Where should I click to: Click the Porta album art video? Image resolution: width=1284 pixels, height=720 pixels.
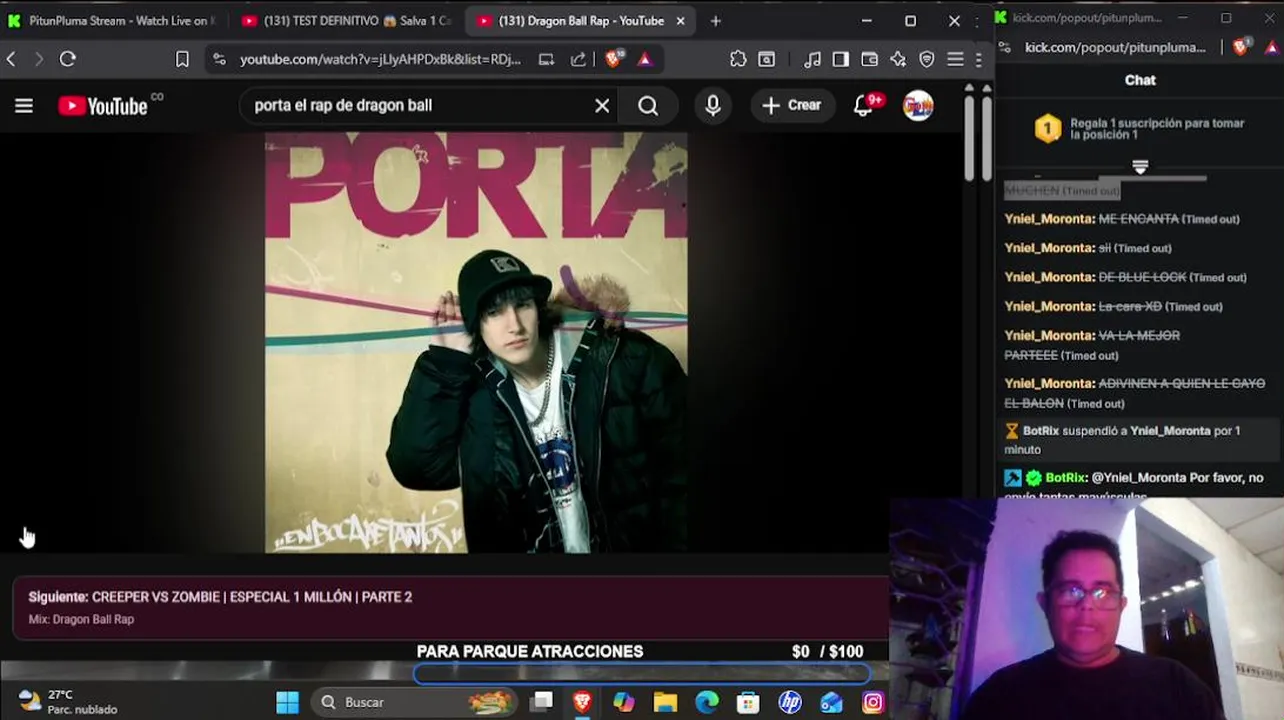(476, 342)
